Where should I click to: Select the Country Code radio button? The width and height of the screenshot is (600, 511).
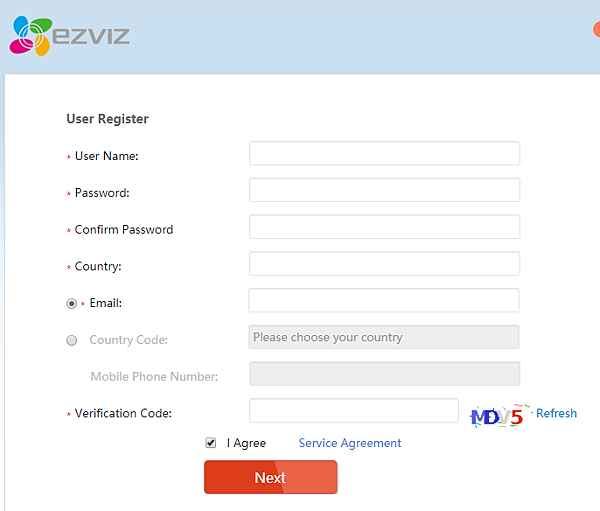[72, 340]
